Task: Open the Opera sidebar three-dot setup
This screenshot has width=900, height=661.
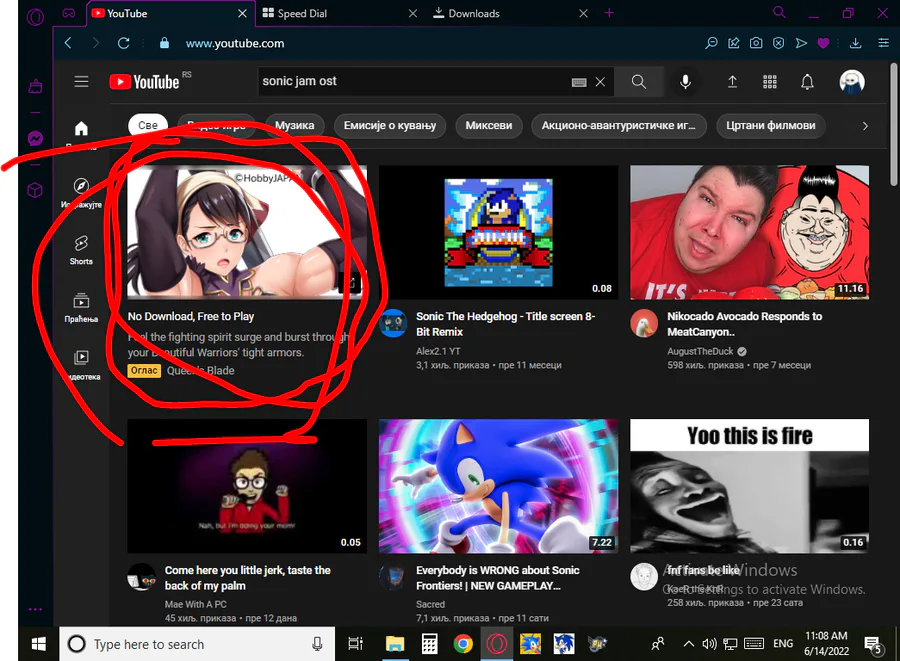Action: 35,609
